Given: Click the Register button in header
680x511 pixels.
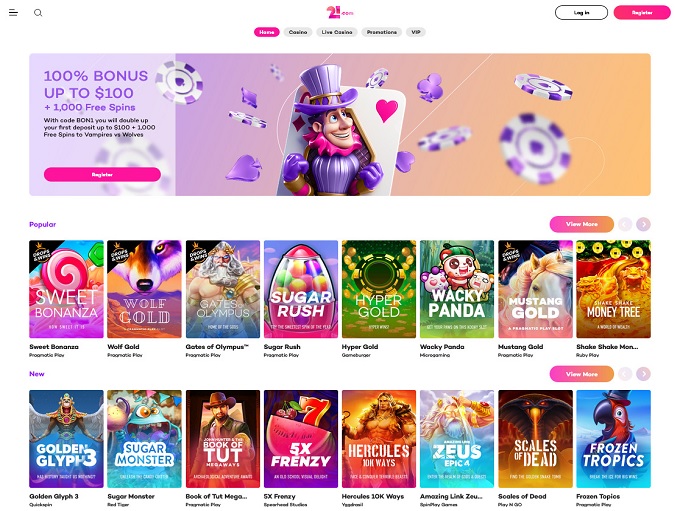Looking at the screenshot, I should click(x=642, y=13).
